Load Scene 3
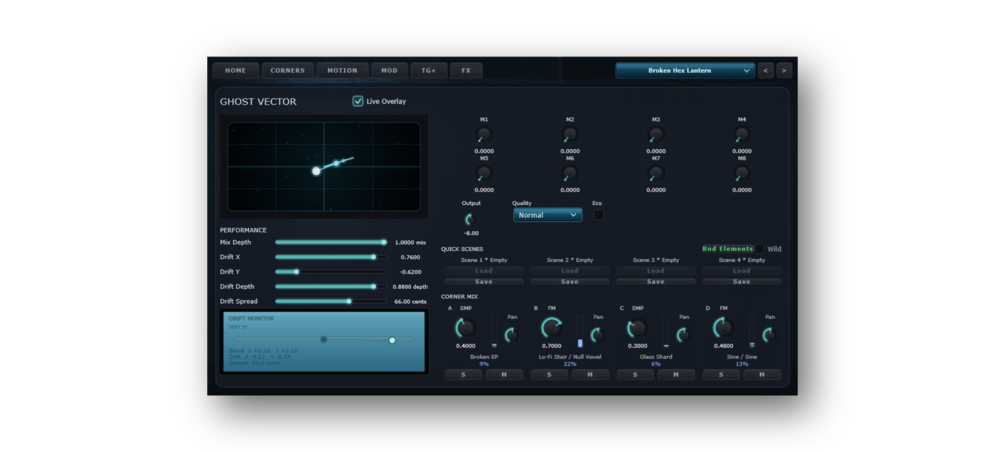This screenshot has width=1005, height=452. click(656, 271)
